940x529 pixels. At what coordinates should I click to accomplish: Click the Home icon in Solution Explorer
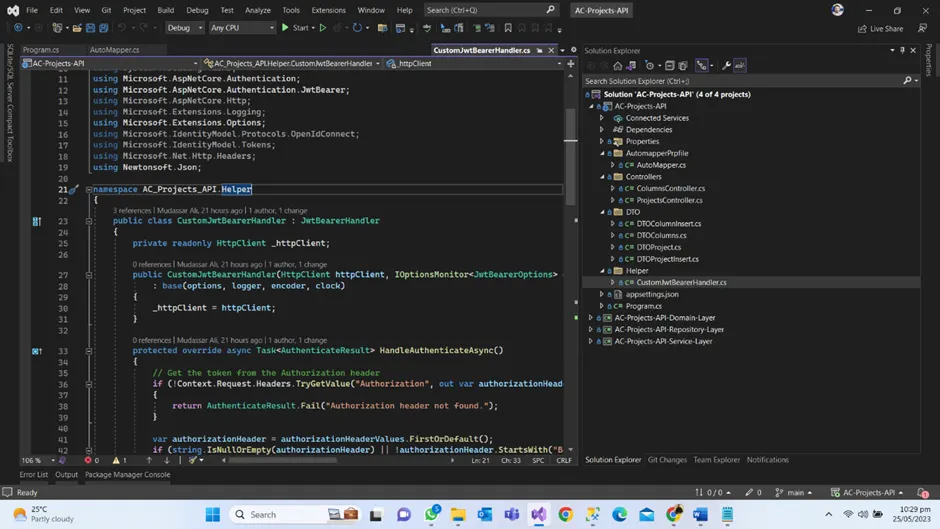[x=617, y=66]
